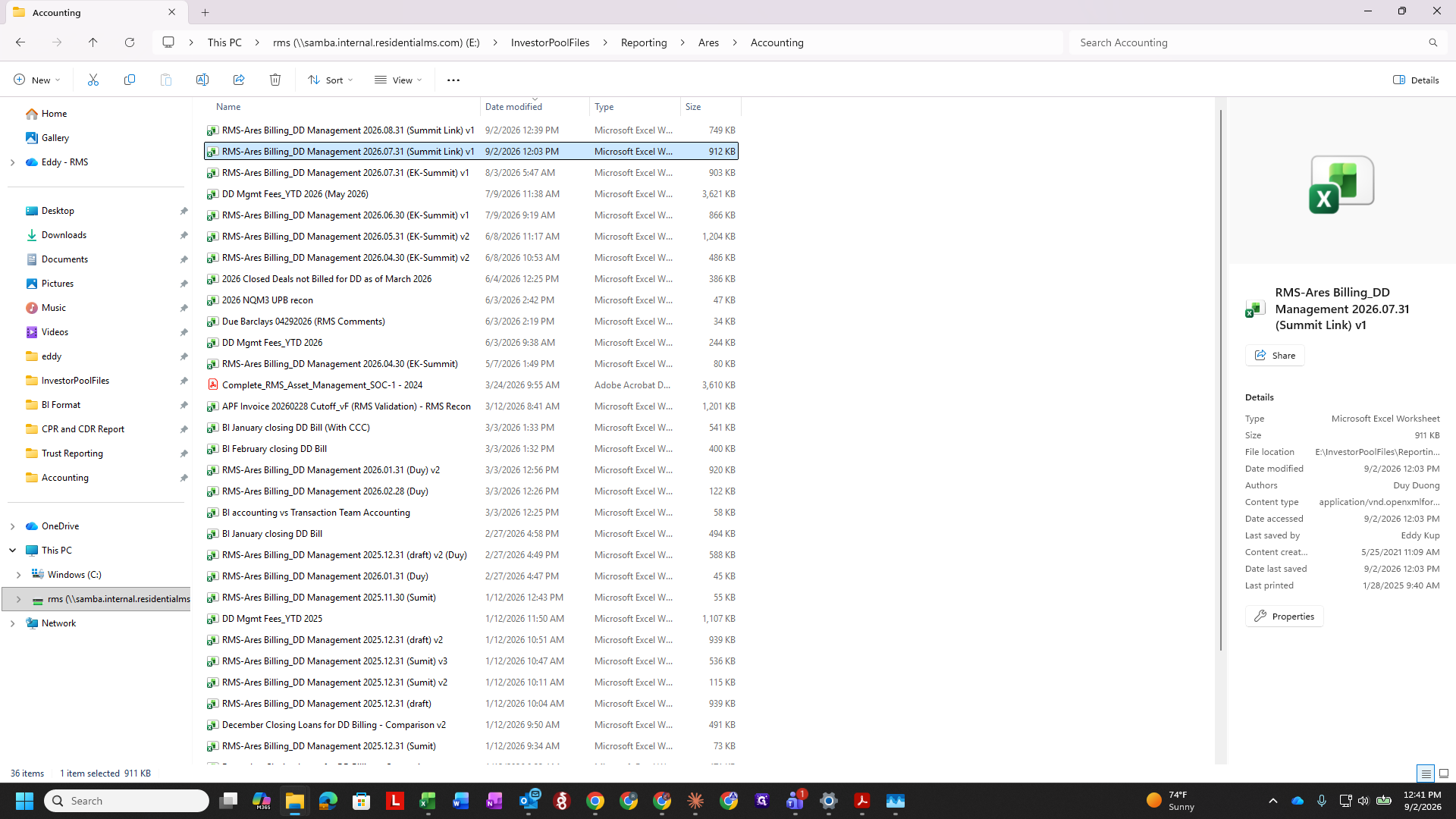
Task: Click the taskbar Search box
Action: point(127,801)
